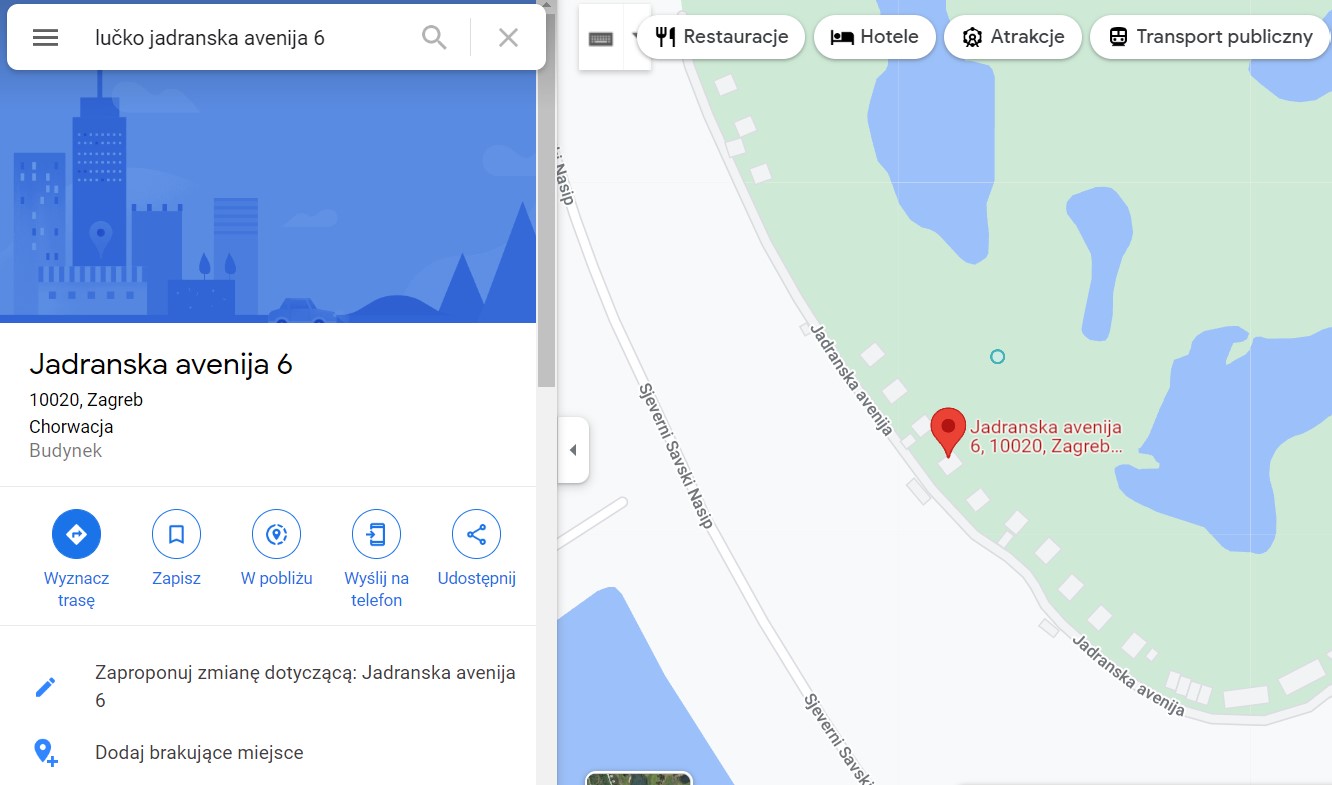Click the W pobliżu nearby icon
Screen dimensions: 1332x785
(276, 535)
